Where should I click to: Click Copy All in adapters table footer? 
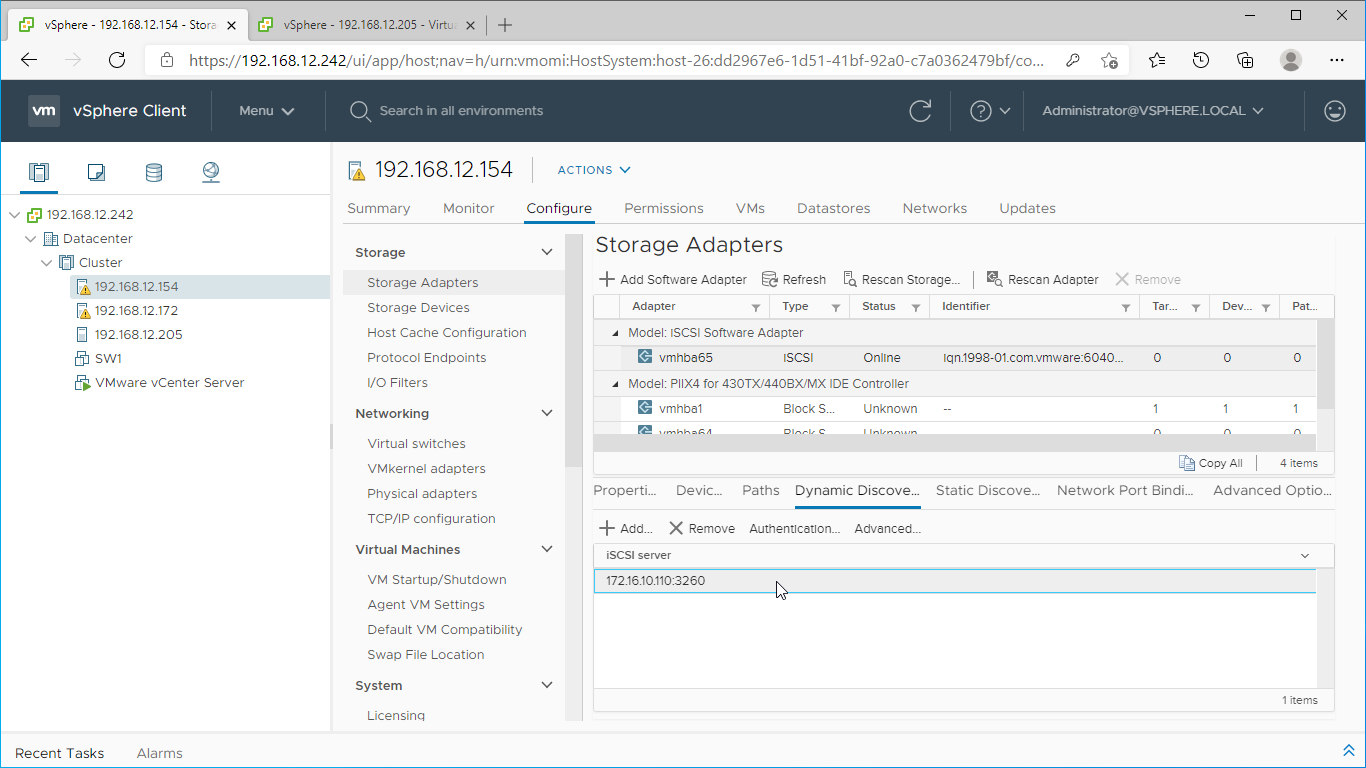pos(1211,463)
